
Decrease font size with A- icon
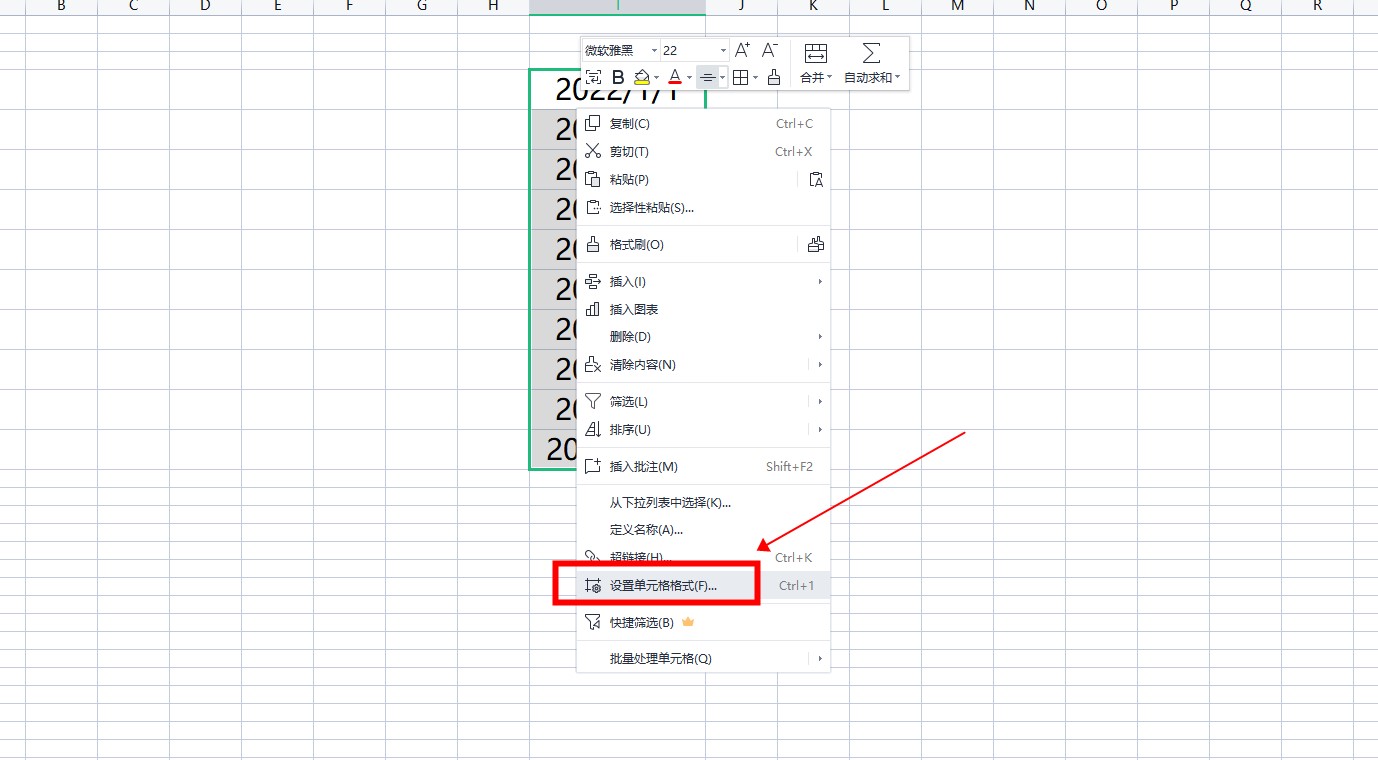[769, 50]
